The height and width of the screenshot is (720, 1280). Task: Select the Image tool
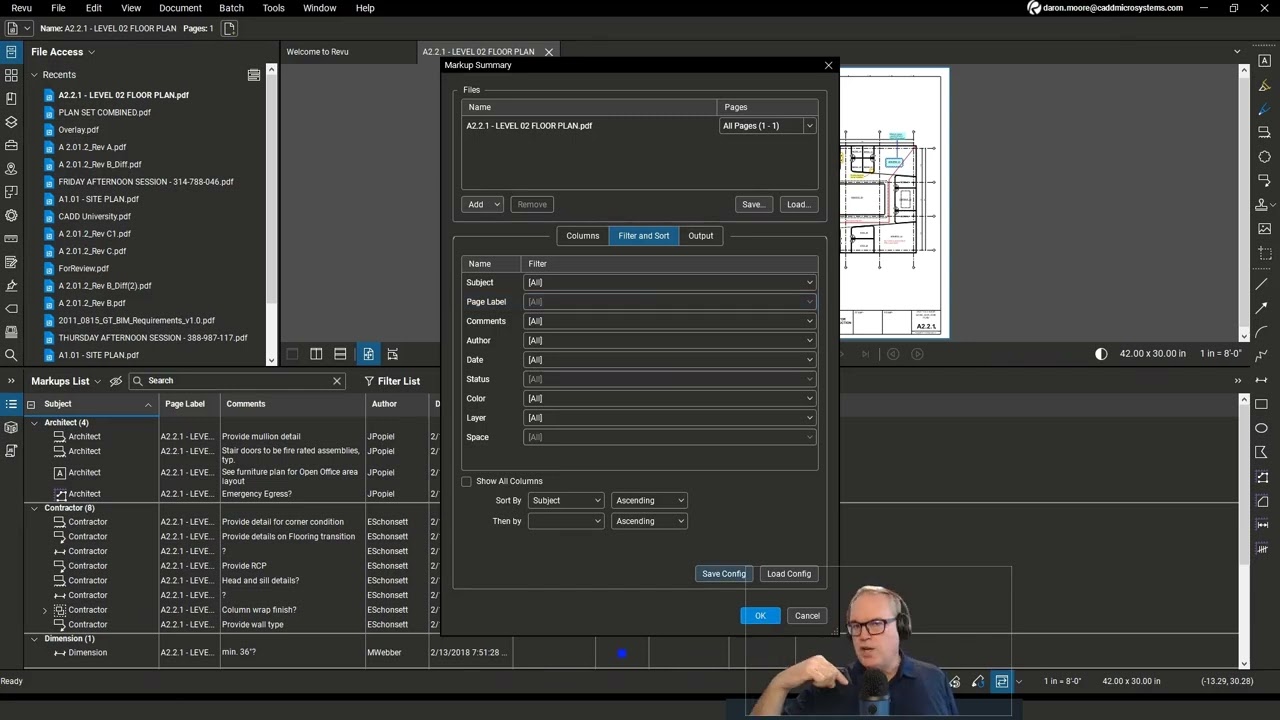[1265, 229]
